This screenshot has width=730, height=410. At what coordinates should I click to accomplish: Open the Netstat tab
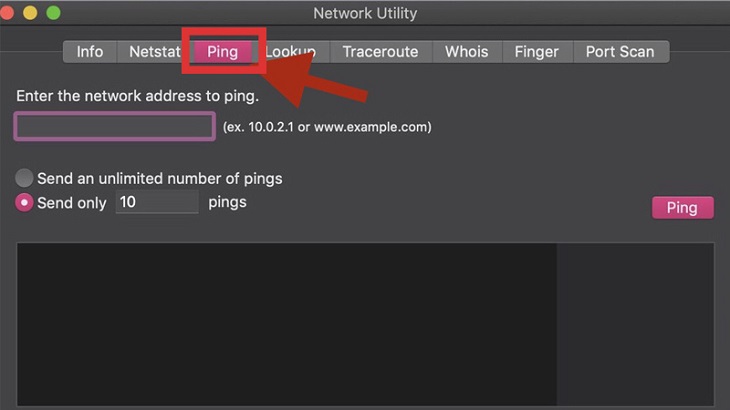coord(155,52)
